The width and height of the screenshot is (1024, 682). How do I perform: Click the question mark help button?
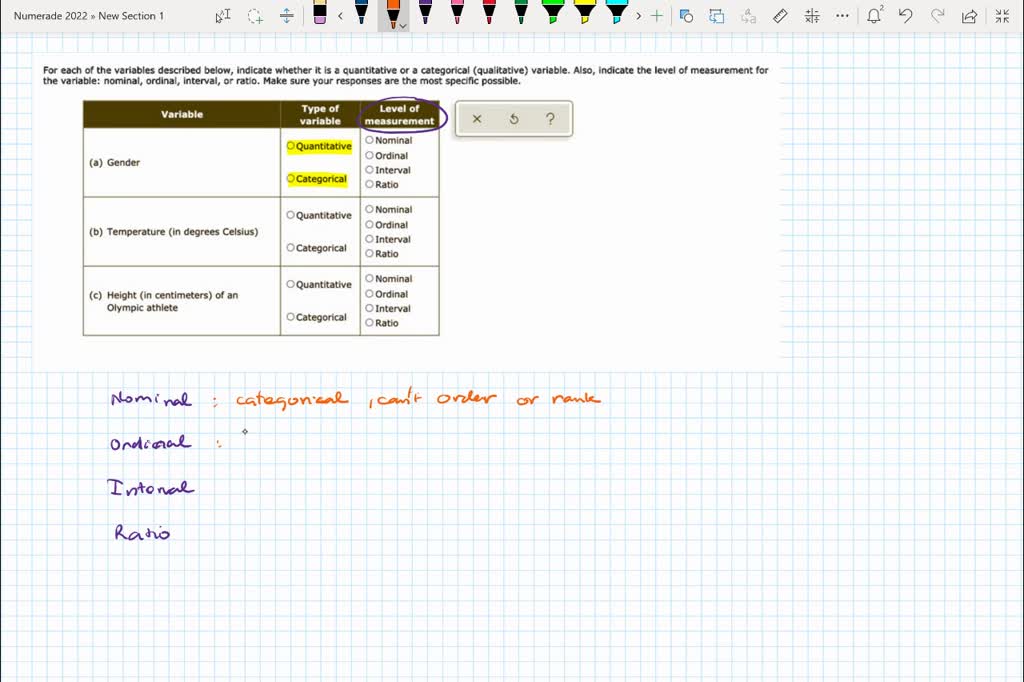[550, 119]
